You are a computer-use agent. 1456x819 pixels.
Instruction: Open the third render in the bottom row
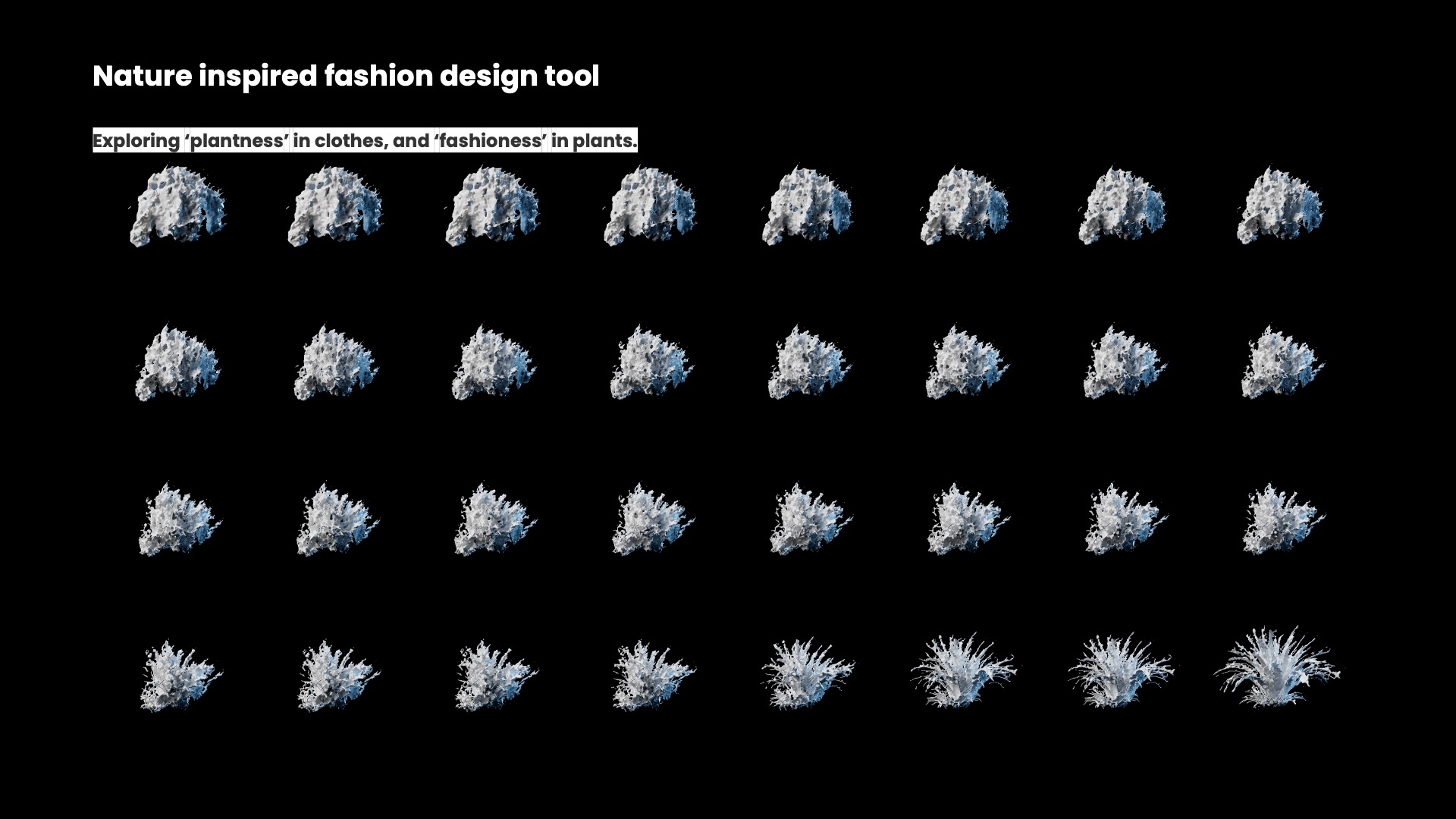point(497,676)
